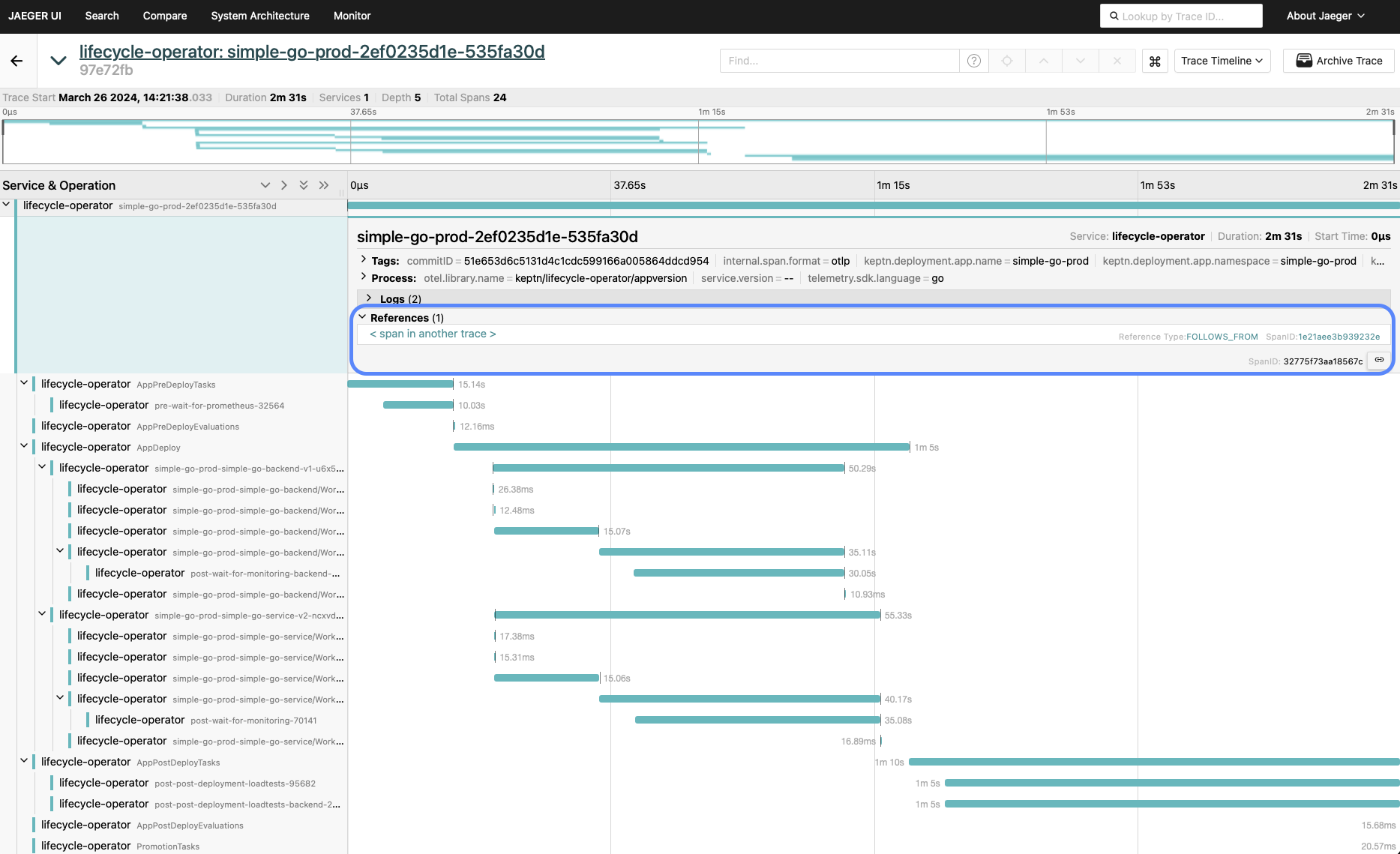Expand the Logs (2) section
Image resolution: width=1400 pixels, height=854 pixels.
(369, 298)
